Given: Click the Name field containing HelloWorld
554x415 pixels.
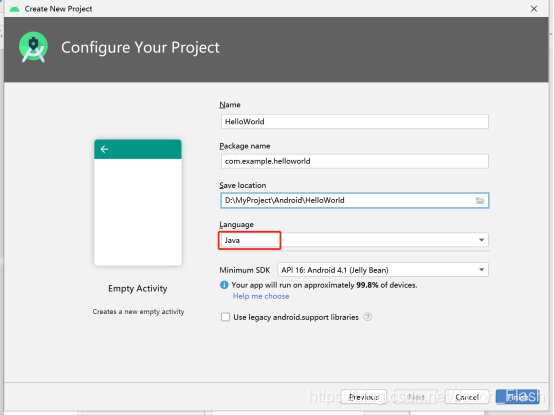Looking at the screenshot, I should coord(355,121).
